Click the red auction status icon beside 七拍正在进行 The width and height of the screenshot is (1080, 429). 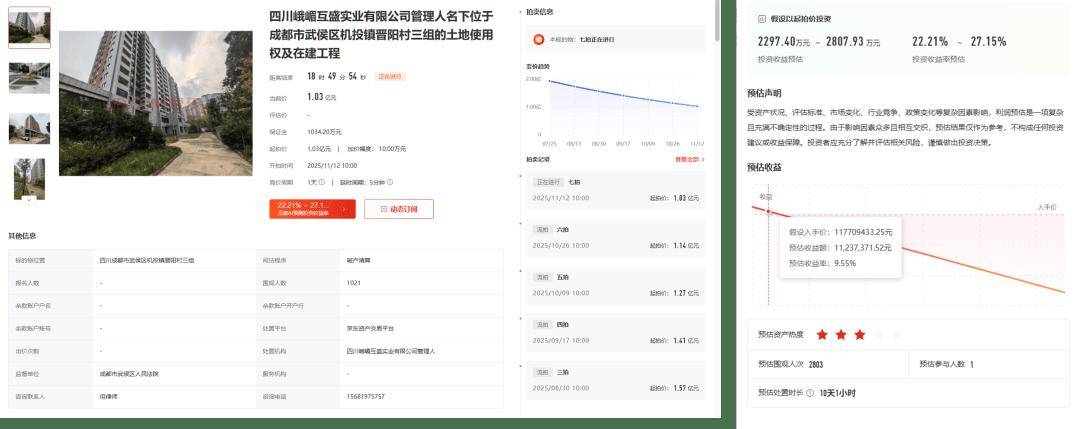point(540,40)
